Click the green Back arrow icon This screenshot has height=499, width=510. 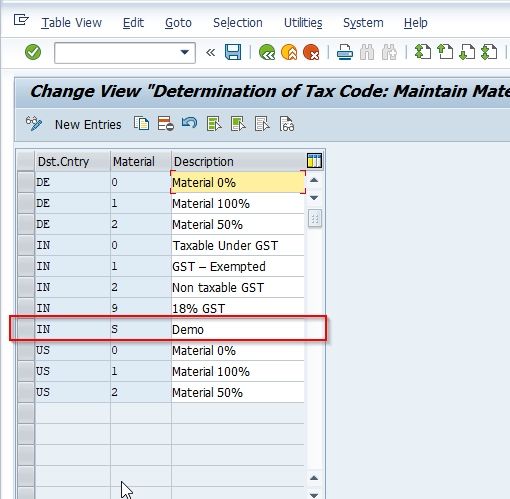267,52
